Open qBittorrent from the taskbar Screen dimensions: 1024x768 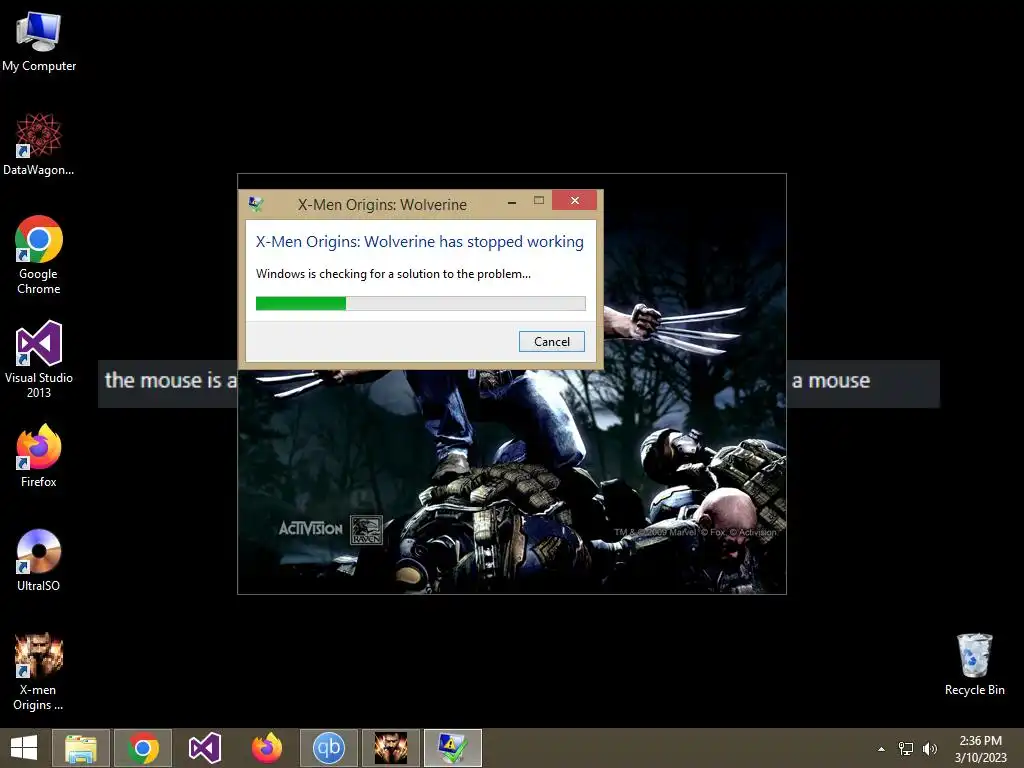(x=328, y=748)
